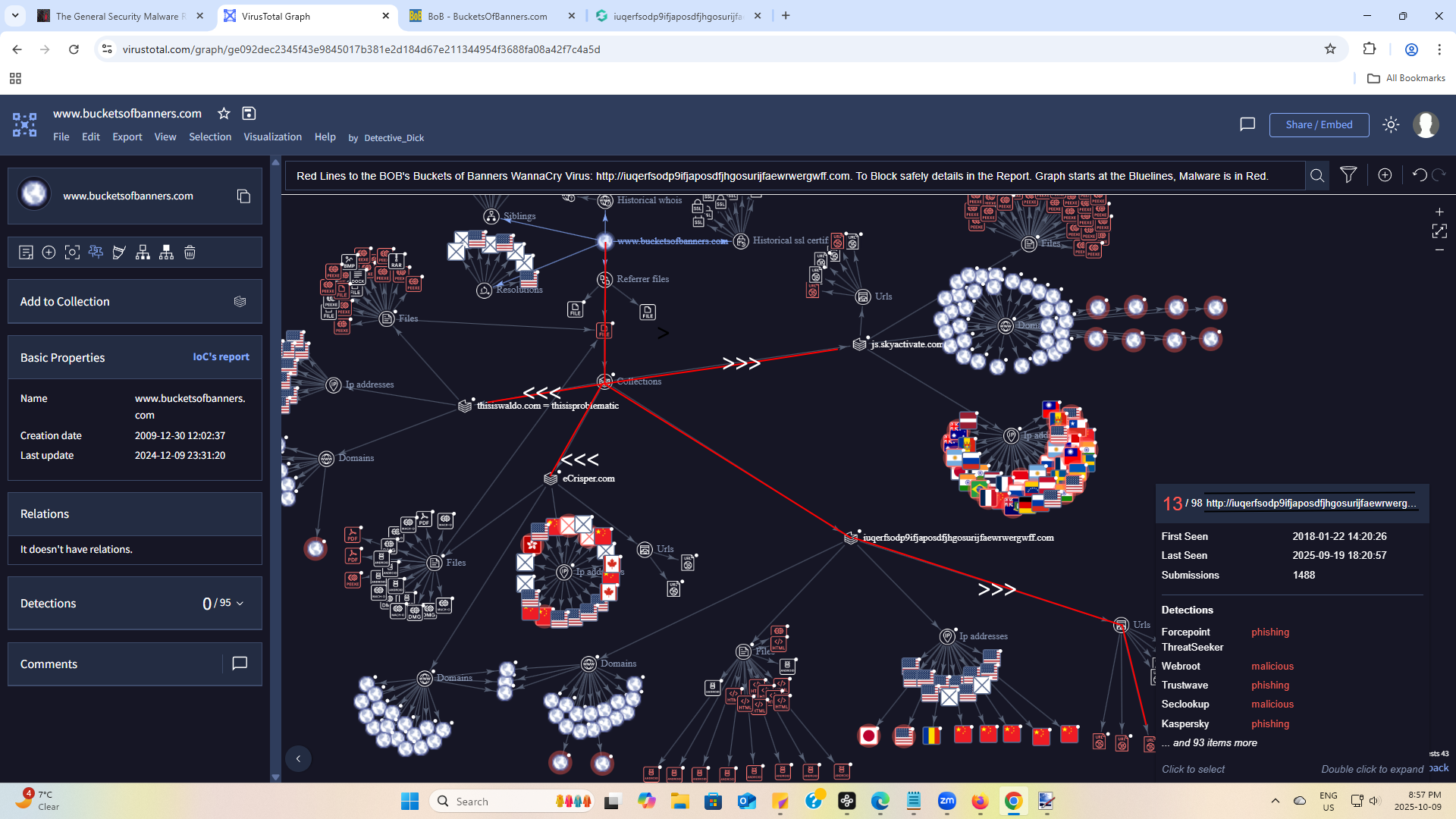
Task: Click the comment bubble icon in Comments panel
Action: (x=240, y=664)
